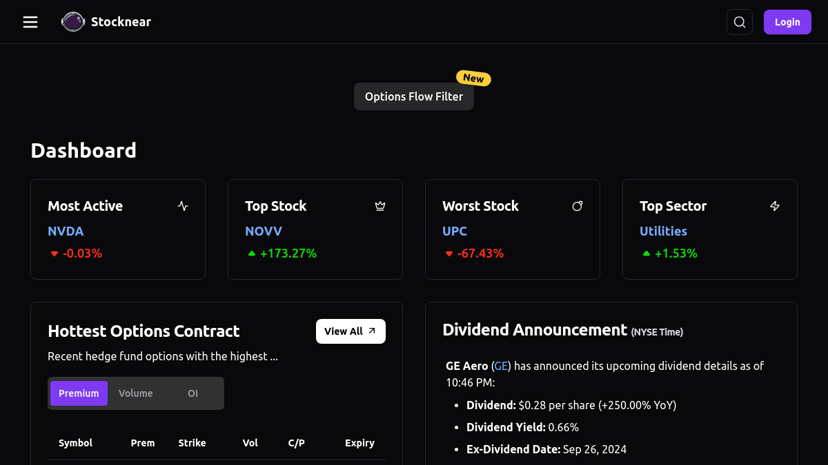Click the Hottest Options Contract heading
Screen dimensions: 828x465
144,331
